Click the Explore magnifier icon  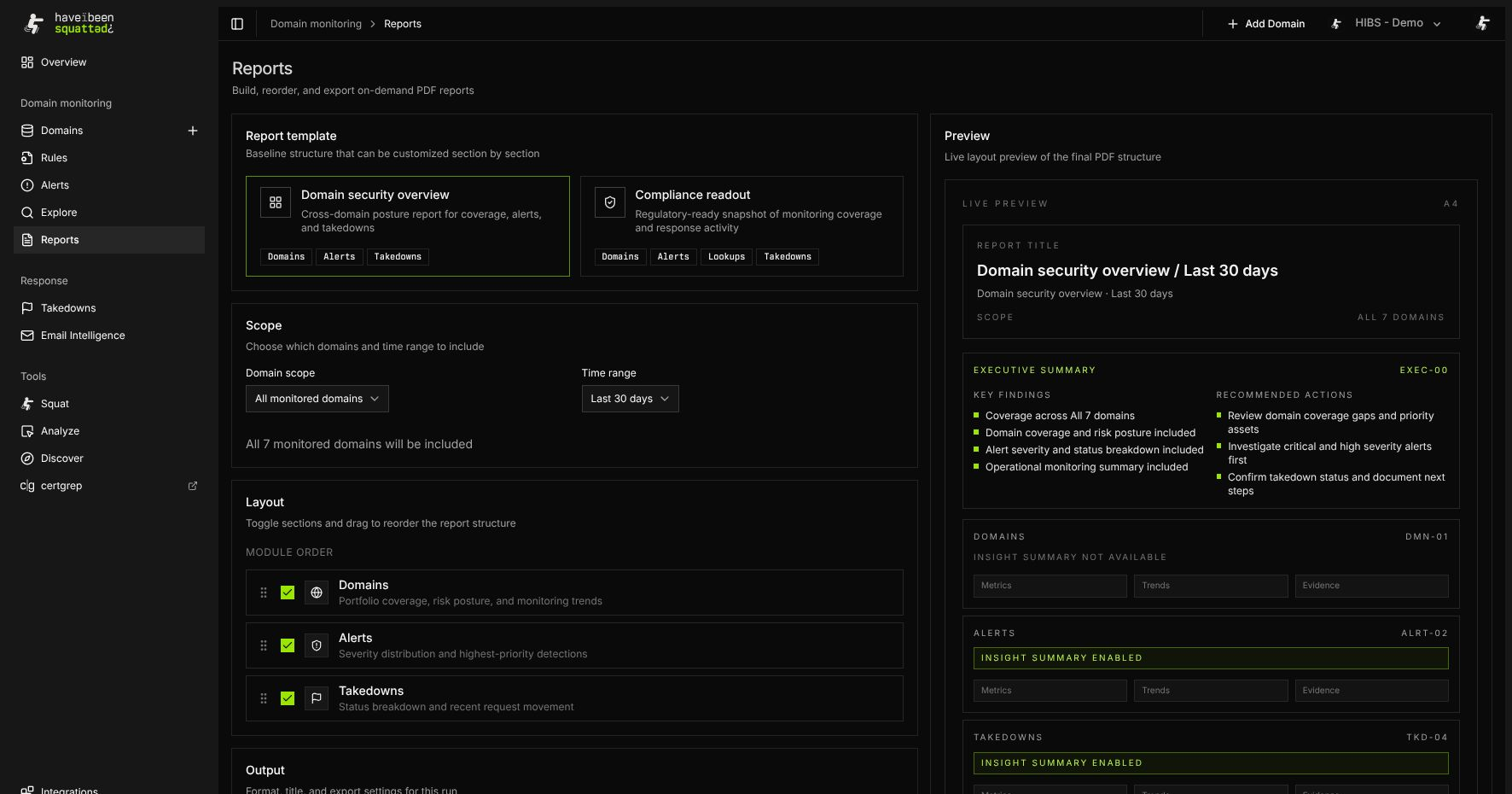[27, 213]
